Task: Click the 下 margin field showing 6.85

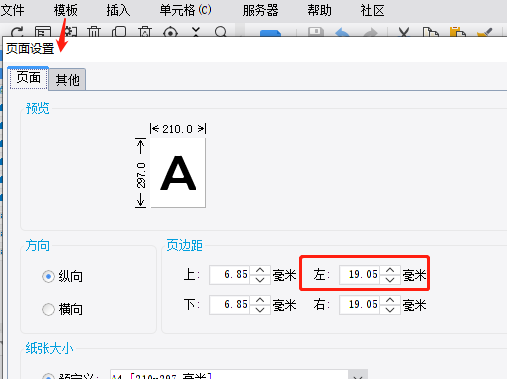Action: 230,305
